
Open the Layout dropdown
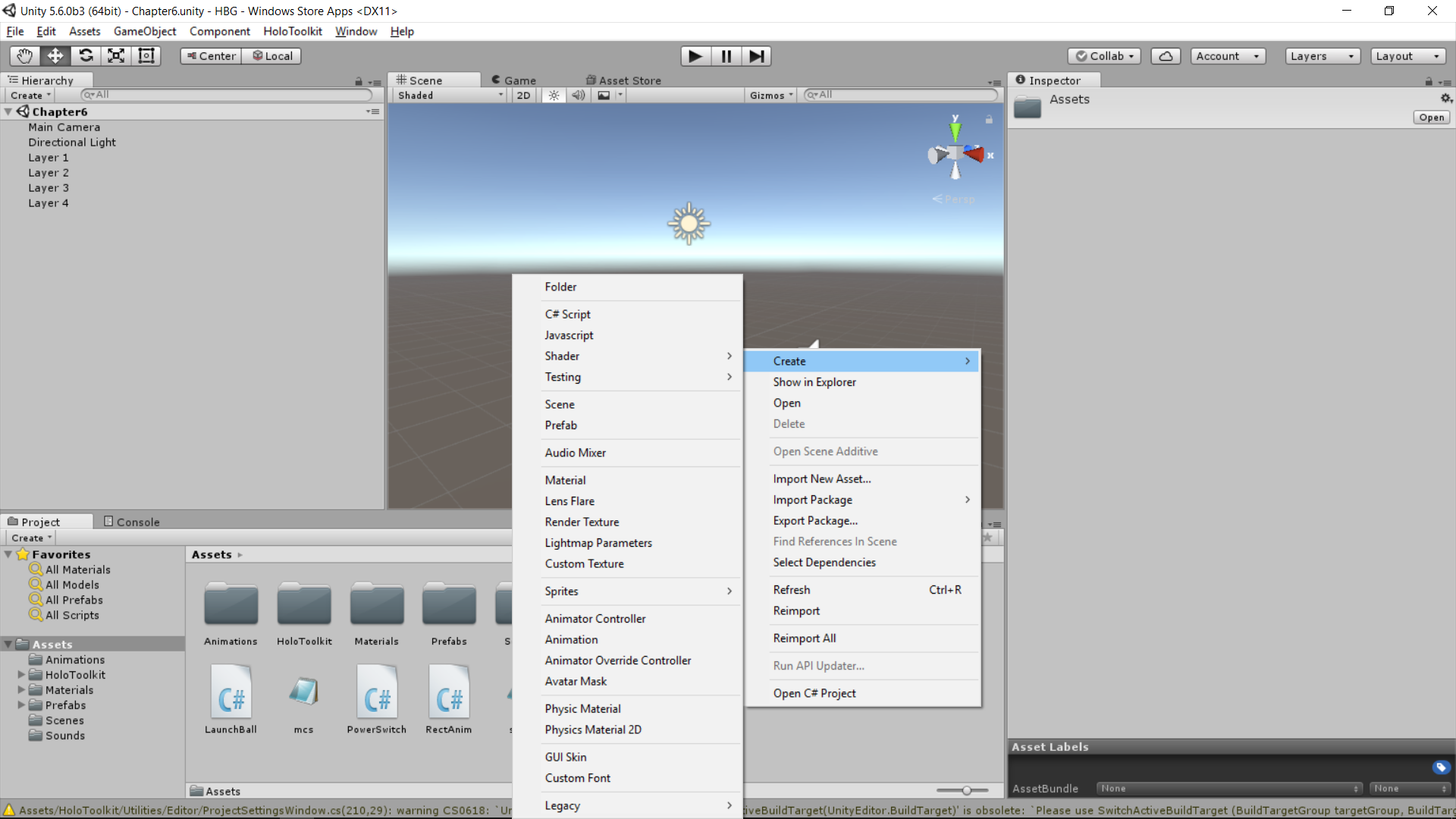tap(1408, 56)
